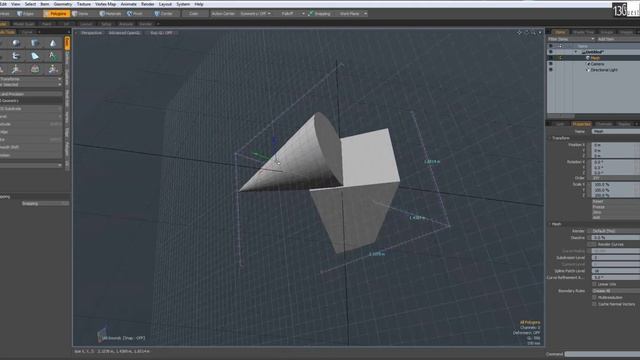
Task: Enable the Render Curves checkbox
Action: (594, 244)
